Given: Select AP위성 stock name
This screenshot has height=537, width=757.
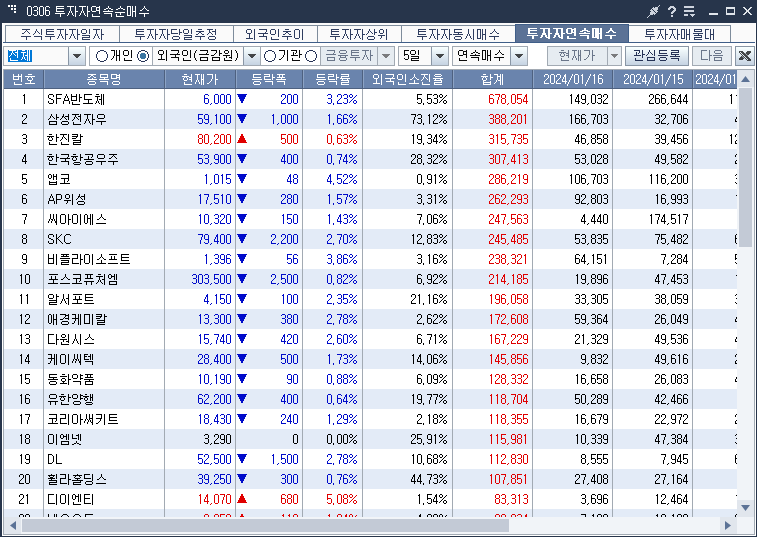Looking at the screenshot, I should coord(67,199).
